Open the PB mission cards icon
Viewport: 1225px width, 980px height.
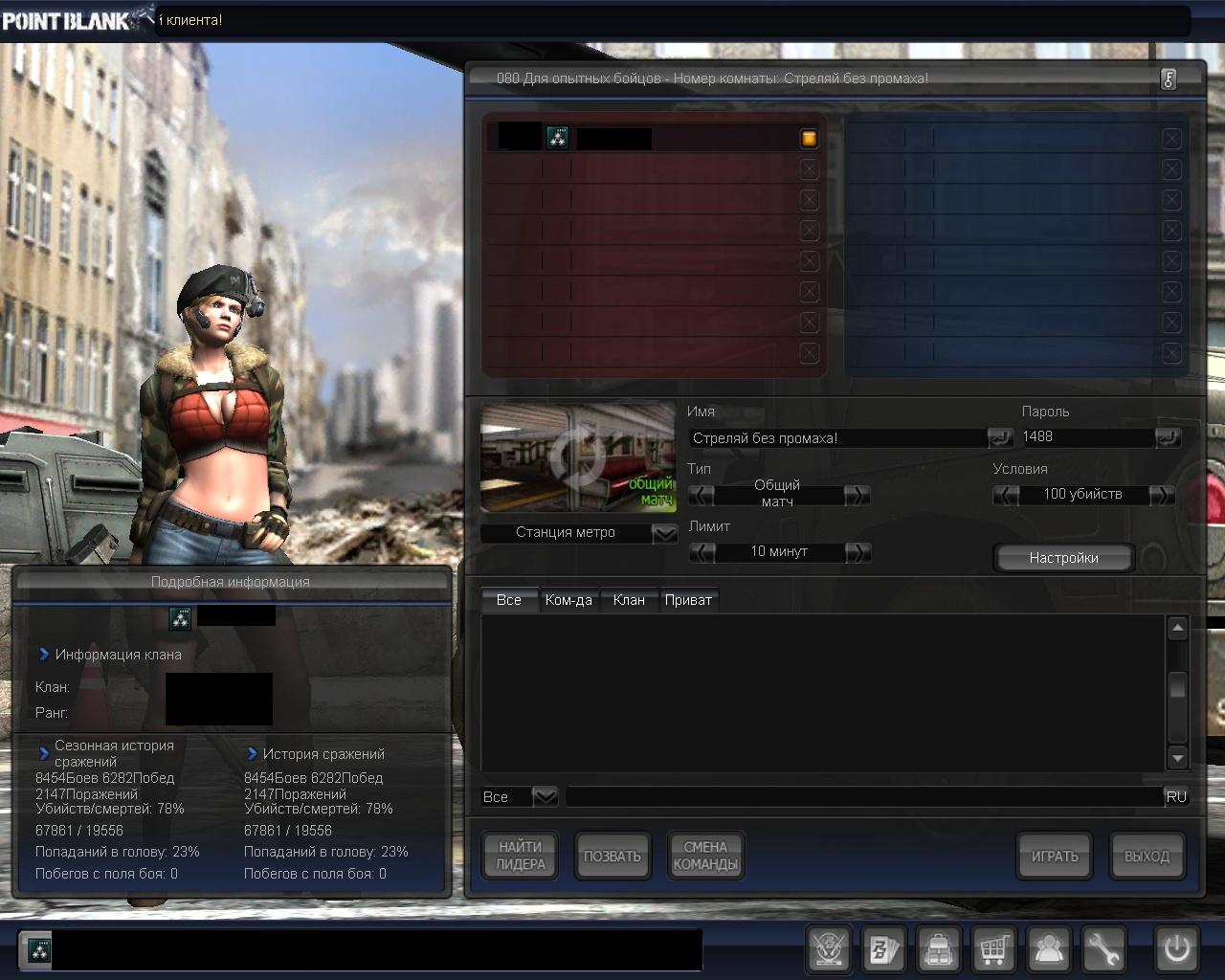(882, 949)
